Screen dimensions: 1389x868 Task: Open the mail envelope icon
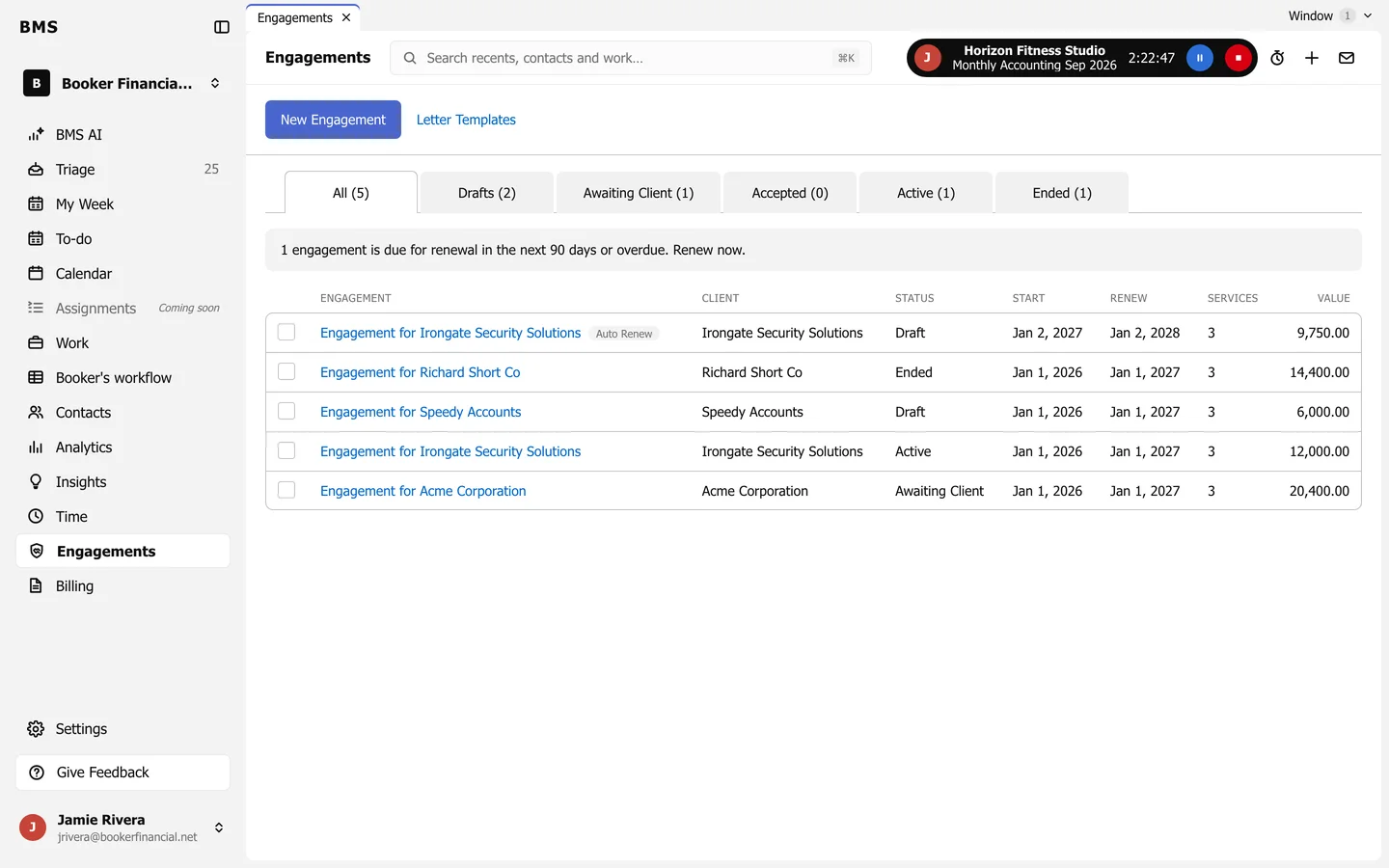coord(1347,58)
